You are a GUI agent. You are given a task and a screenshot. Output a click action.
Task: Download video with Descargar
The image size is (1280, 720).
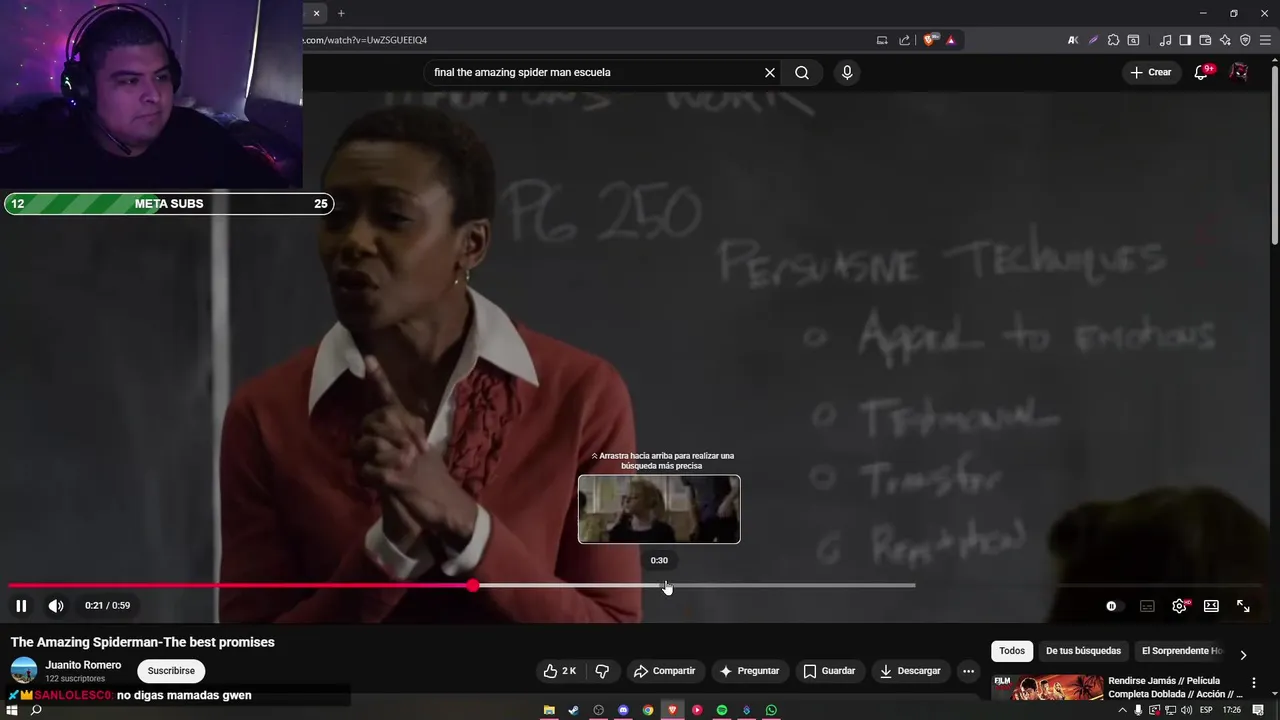[911, 671]
